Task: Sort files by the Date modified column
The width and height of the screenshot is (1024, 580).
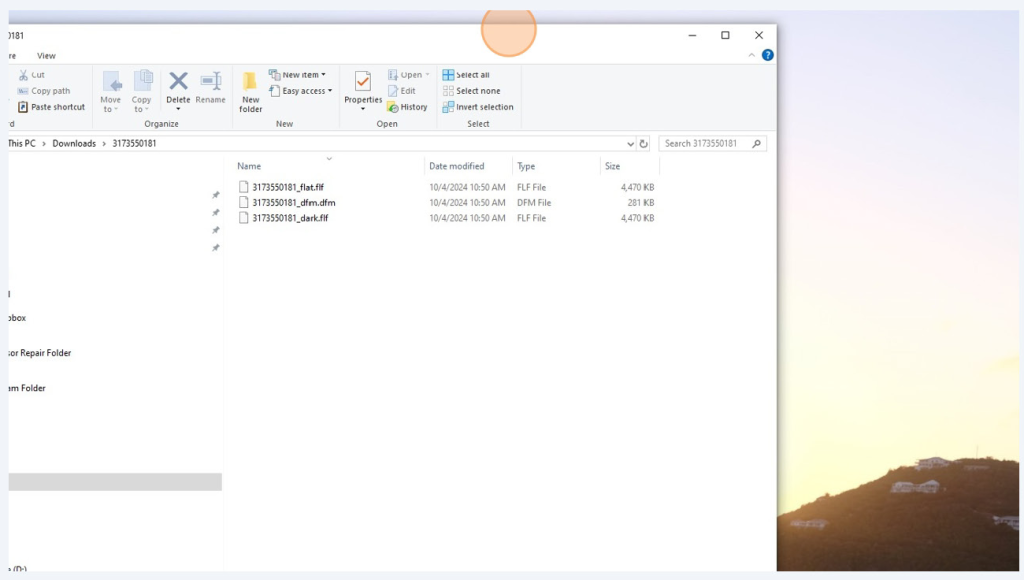Action: click(x=456, y=166)
